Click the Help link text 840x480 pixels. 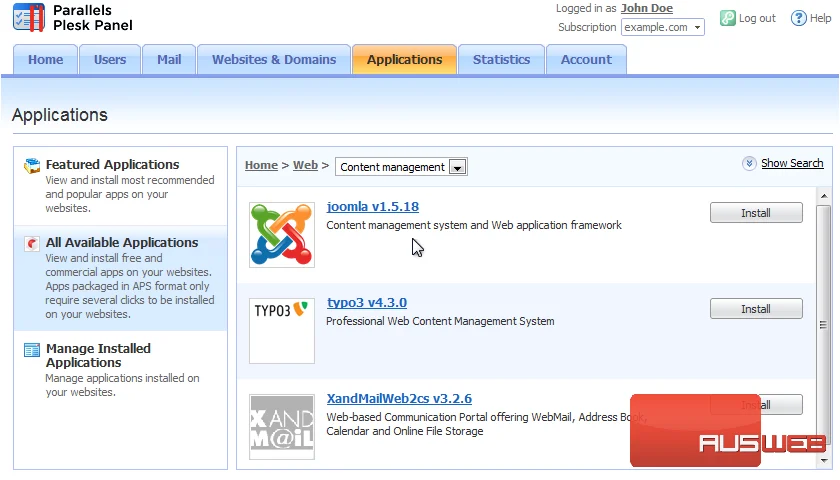pos(820,18)
